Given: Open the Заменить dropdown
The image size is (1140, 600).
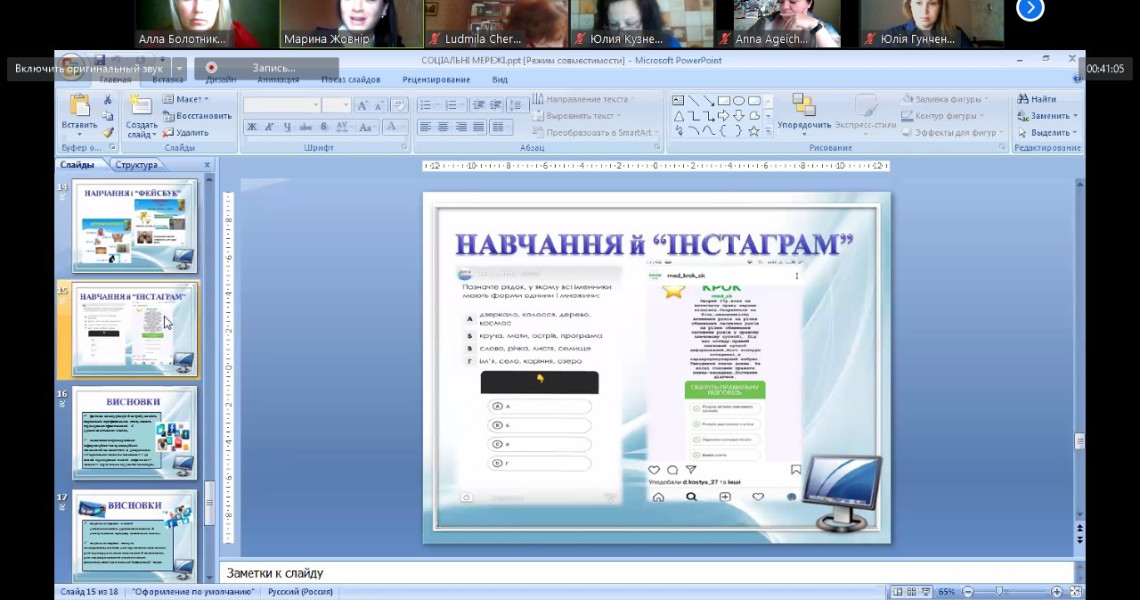Looking at the screenshot, I should point(1047,116).
